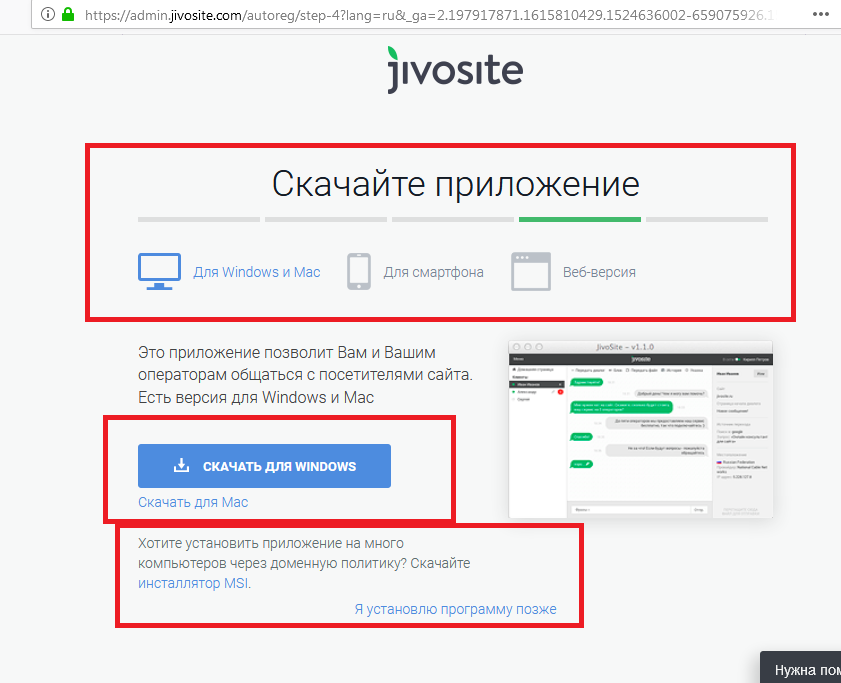841x683 pixels.
Task: Click the green padlock security icon
Action: pos(68,14)
